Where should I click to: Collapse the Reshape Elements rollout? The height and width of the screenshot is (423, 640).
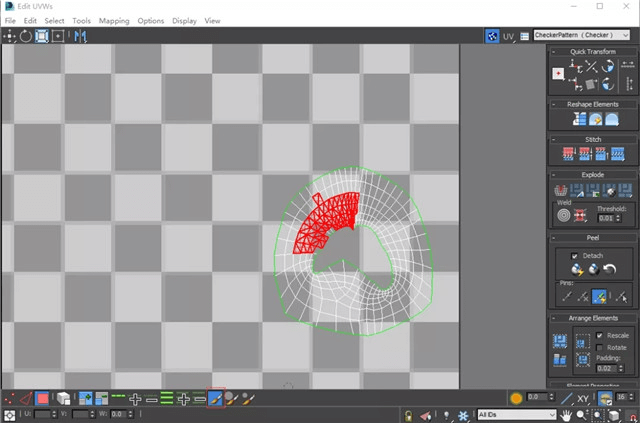tap(554, 104)
